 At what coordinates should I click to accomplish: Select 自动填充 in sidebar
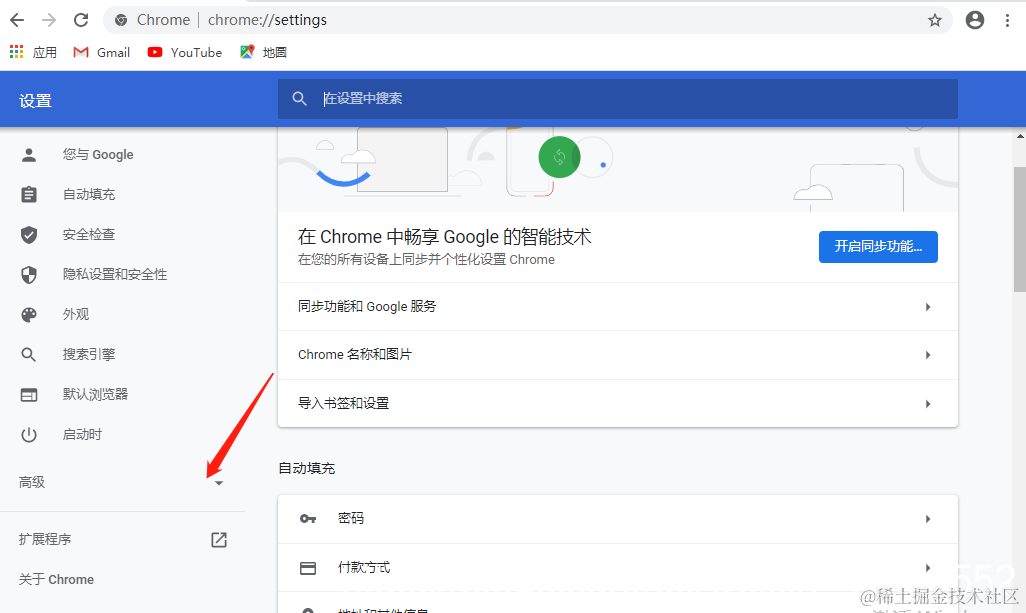(89, 194)
